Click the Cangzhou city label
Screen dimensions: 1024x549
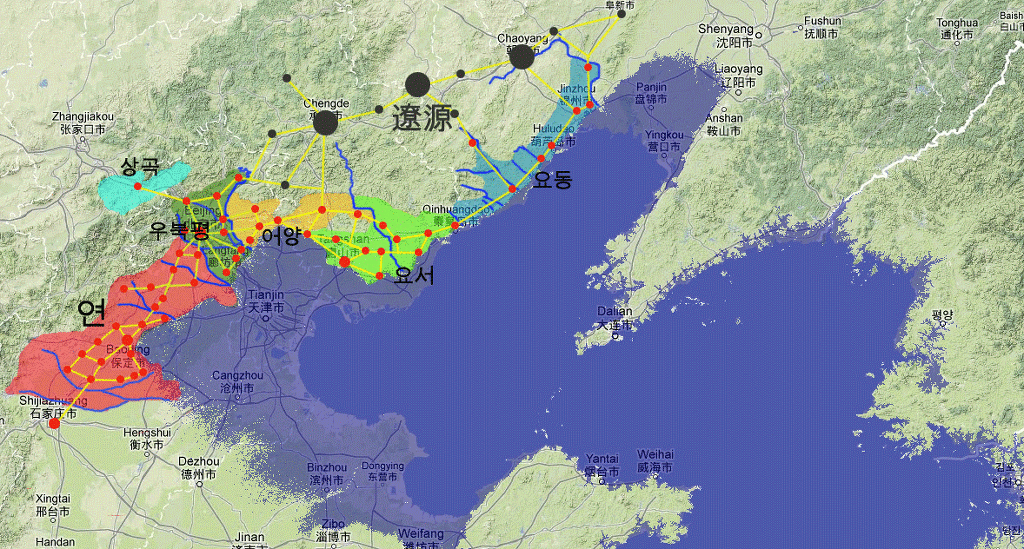point(238,382)
